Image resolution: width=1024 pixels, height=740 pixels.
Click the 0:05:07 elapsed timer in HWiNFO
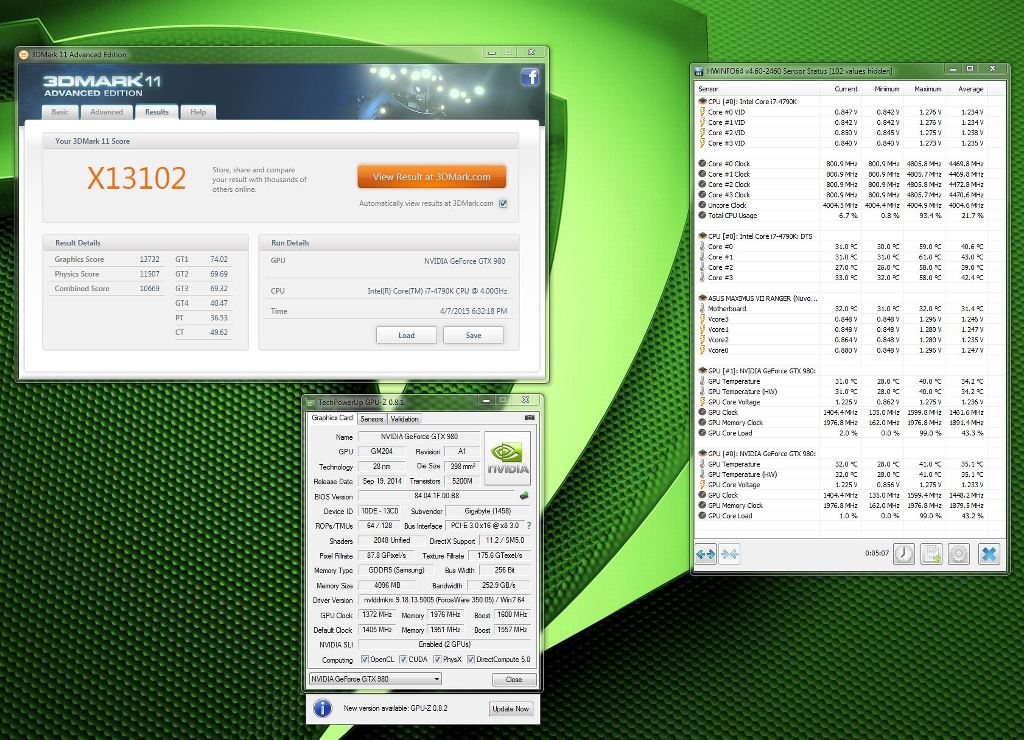tap(876, 553)
